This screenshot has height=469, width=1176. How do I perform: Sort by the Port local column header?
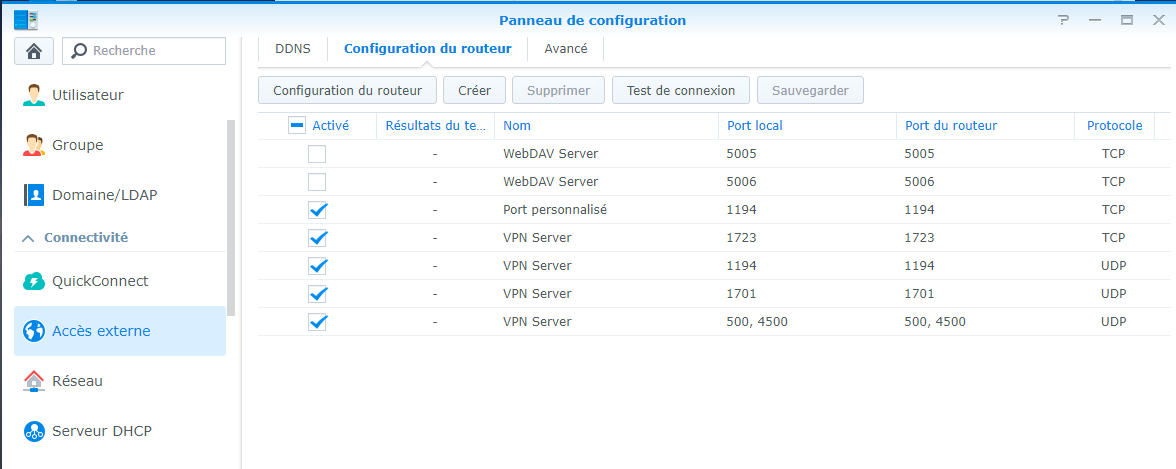click(755, 126)
